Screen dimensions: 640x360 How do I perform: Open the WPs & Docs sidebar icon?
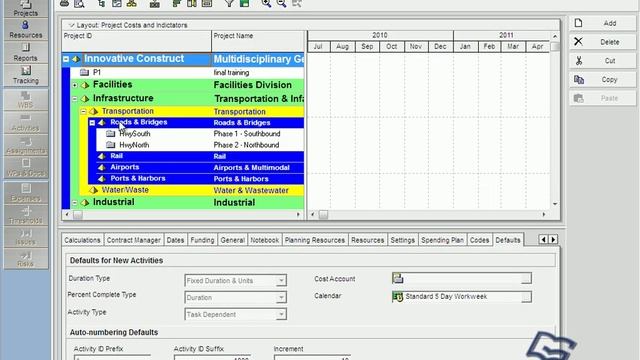click(x=25, y=168)
